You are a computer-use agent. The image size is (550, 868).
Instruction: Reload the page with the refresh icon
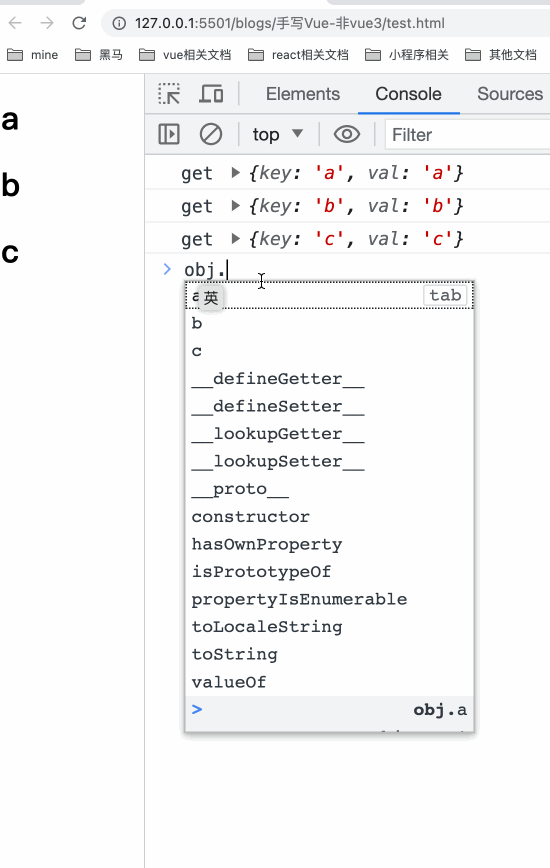(x=79, y=23)
